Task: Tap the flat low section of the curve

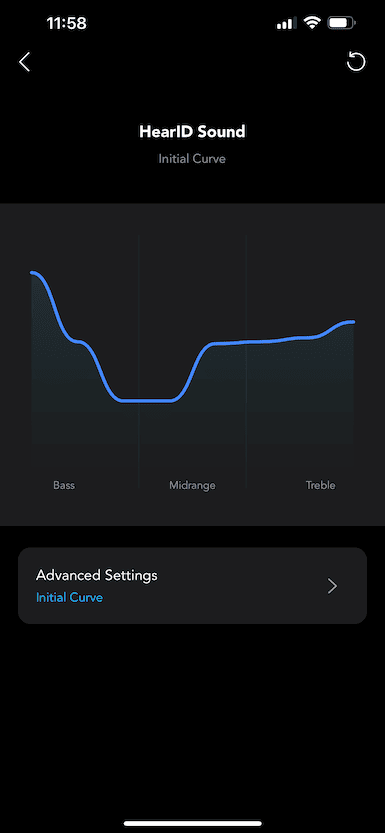Action: point(146,401)
